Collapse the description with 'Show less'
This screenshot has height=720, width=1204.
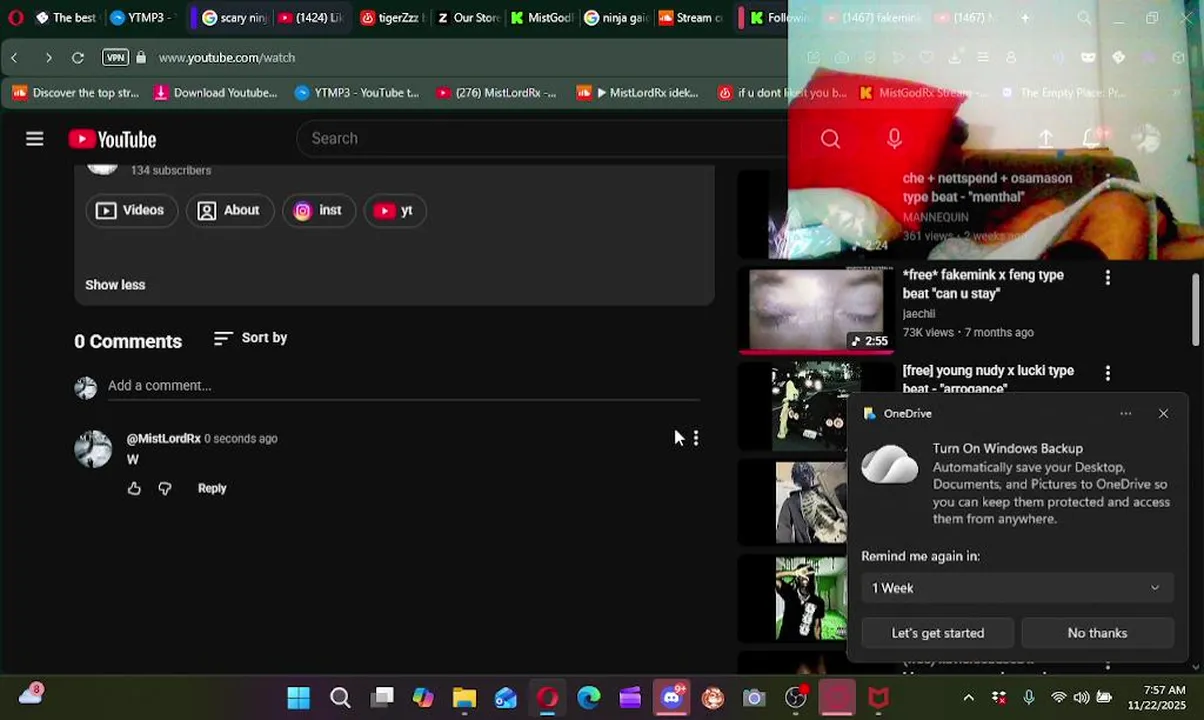click(115, 285)
